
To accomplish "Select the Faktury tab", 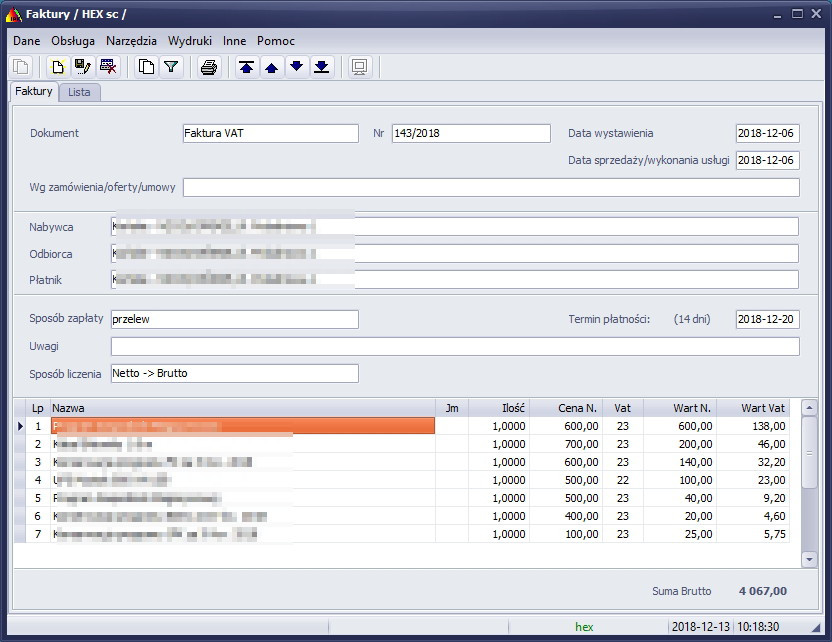I will click(x=34, y=91).
